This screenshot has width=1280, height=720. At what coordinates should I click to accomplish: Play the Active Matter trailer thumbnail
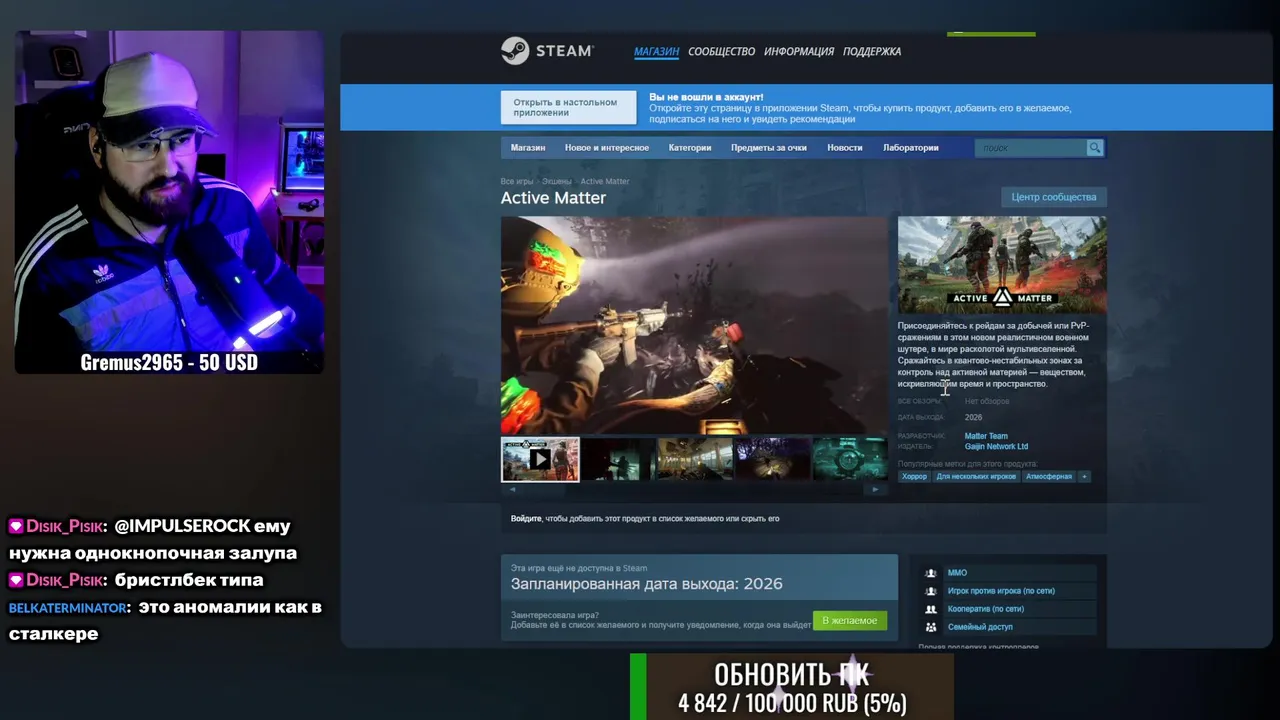point(540,459)
